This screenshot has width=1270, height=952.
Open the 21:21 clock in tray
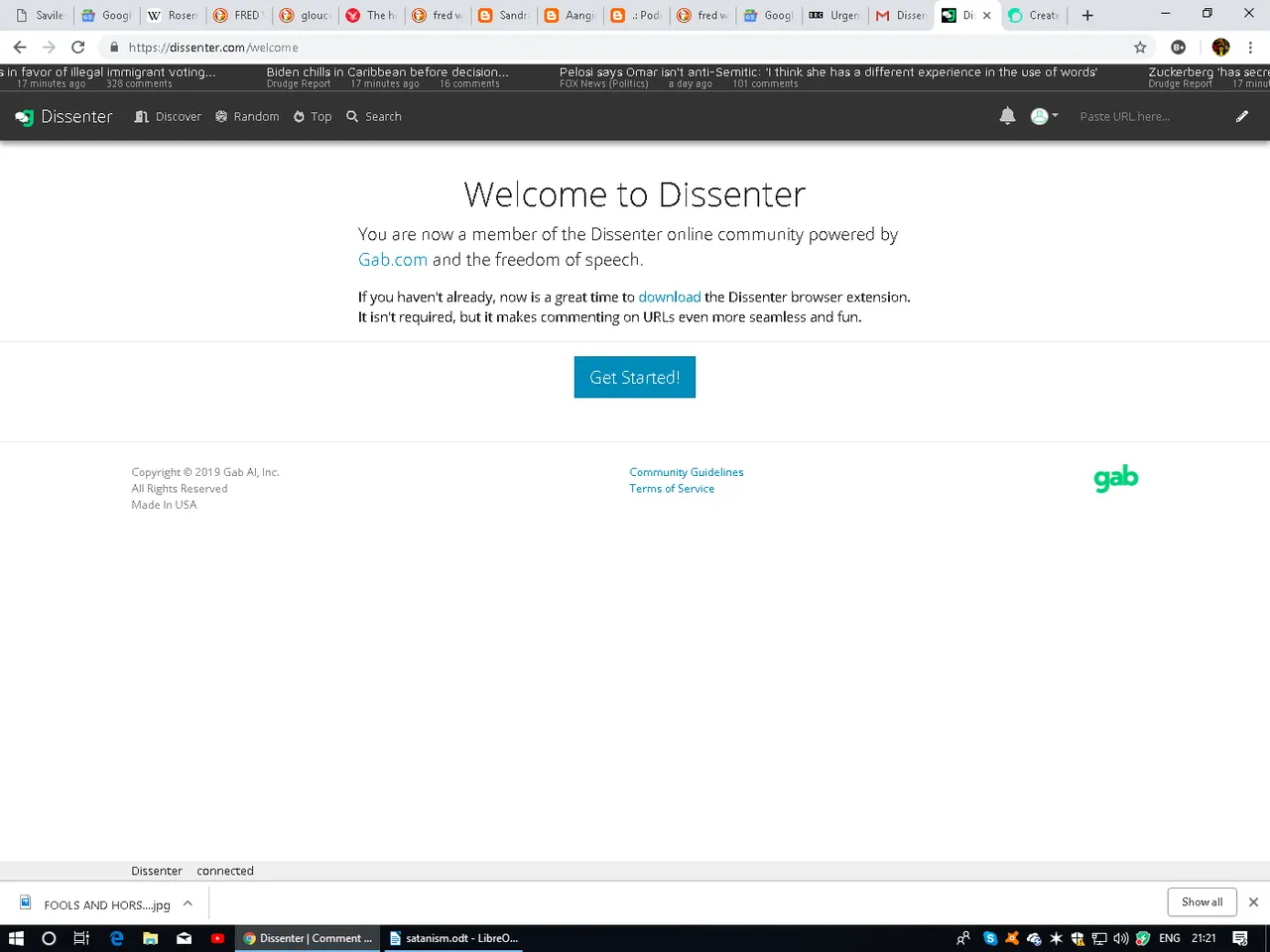tap(1204, 938)
